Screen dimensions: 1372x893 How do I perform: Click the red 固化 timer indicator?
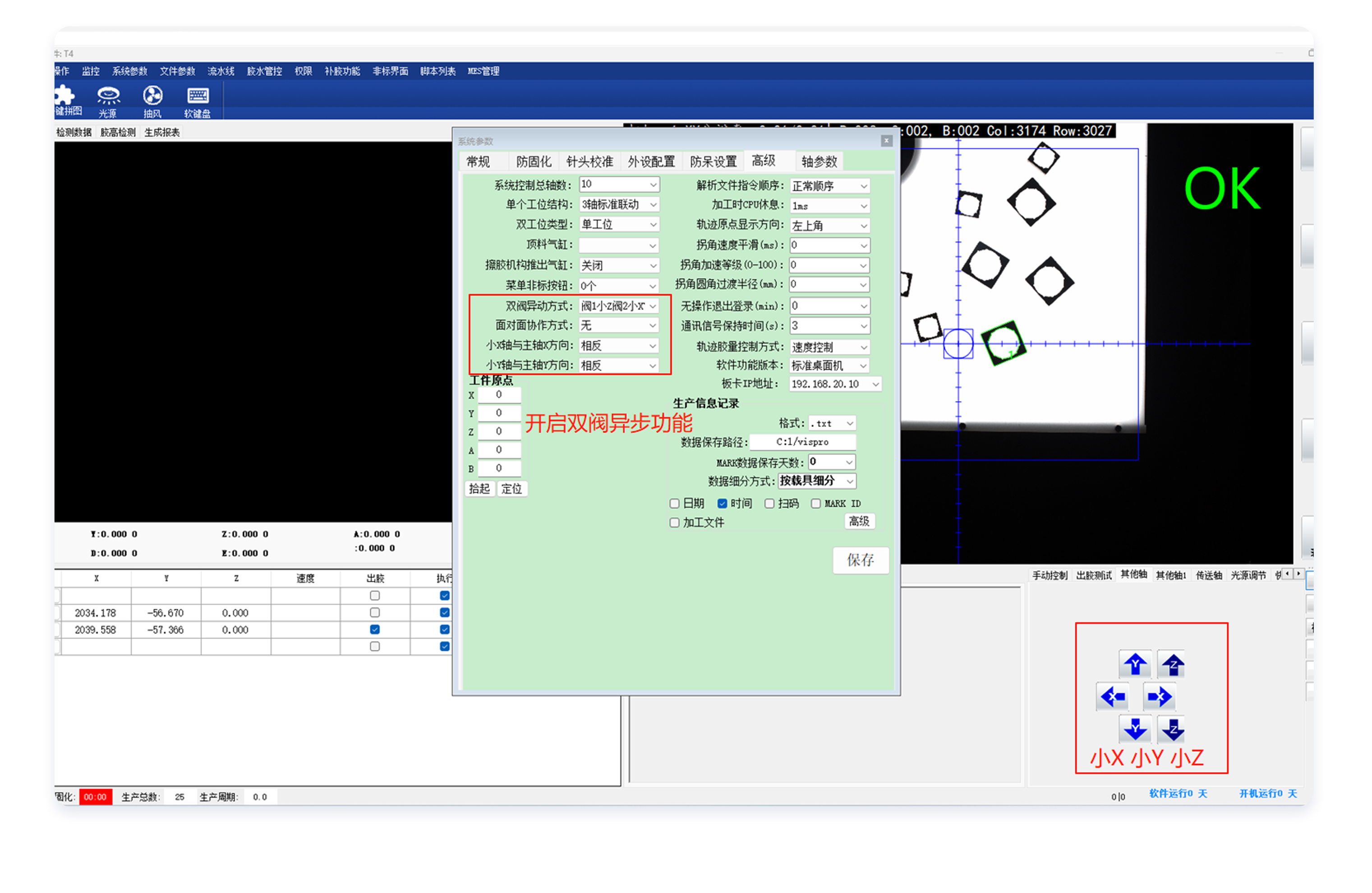pos(95,797)
